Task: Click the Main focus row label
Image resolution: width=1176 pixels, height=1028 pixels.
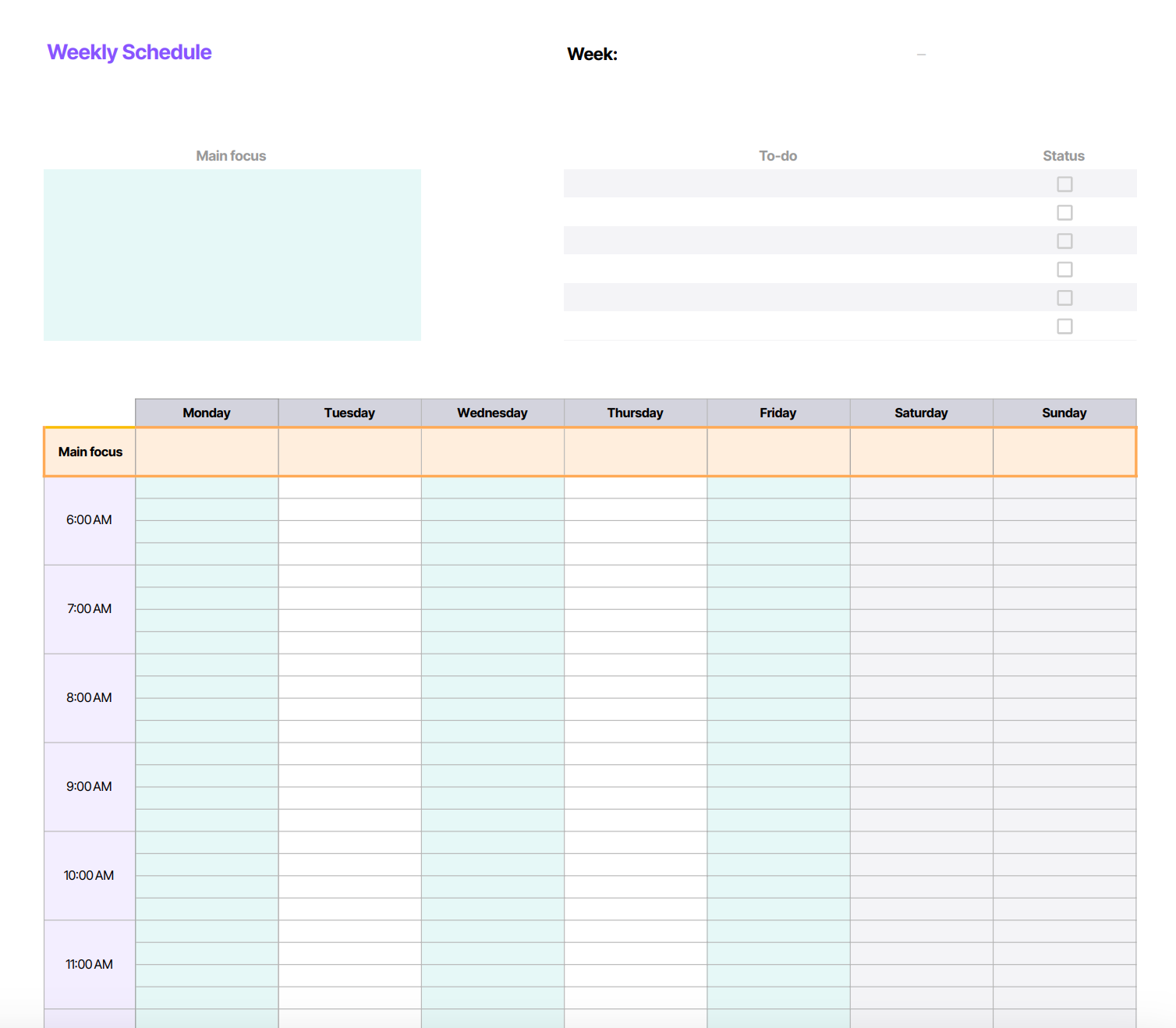Action: [89, 452]
